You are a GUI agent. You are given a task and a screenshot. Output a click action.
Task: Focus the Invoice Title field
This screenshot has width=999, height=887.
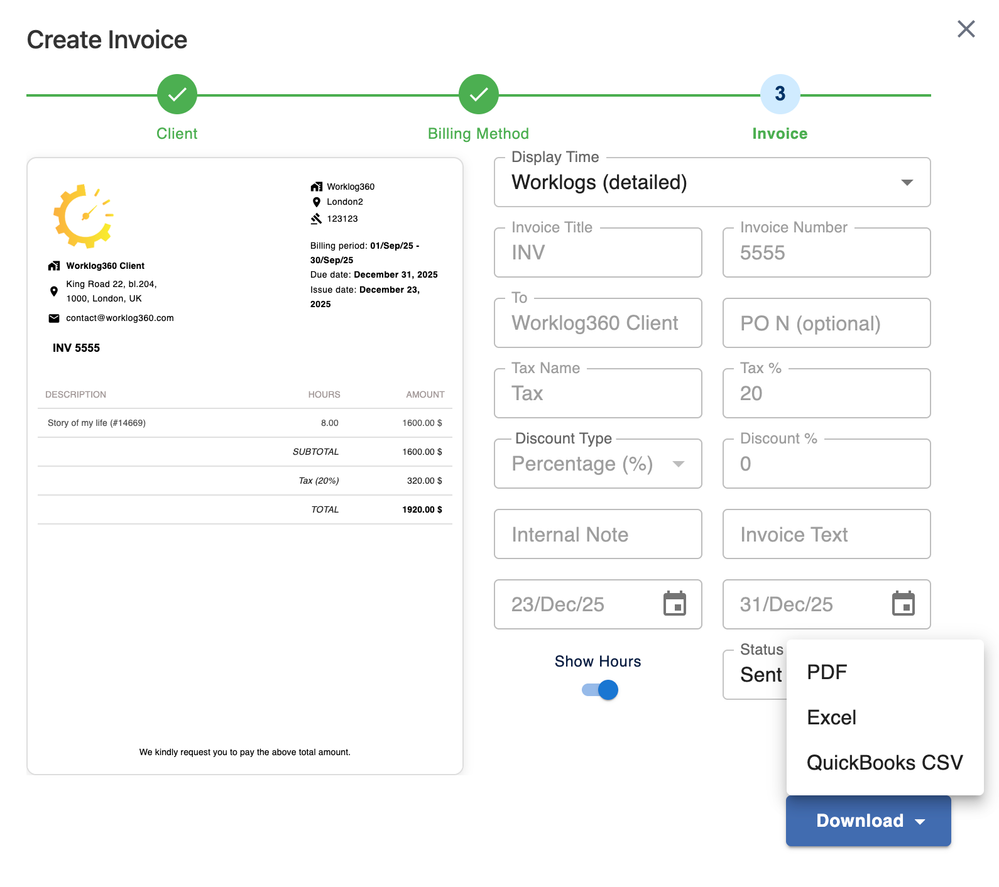click(x=598, y=252)
